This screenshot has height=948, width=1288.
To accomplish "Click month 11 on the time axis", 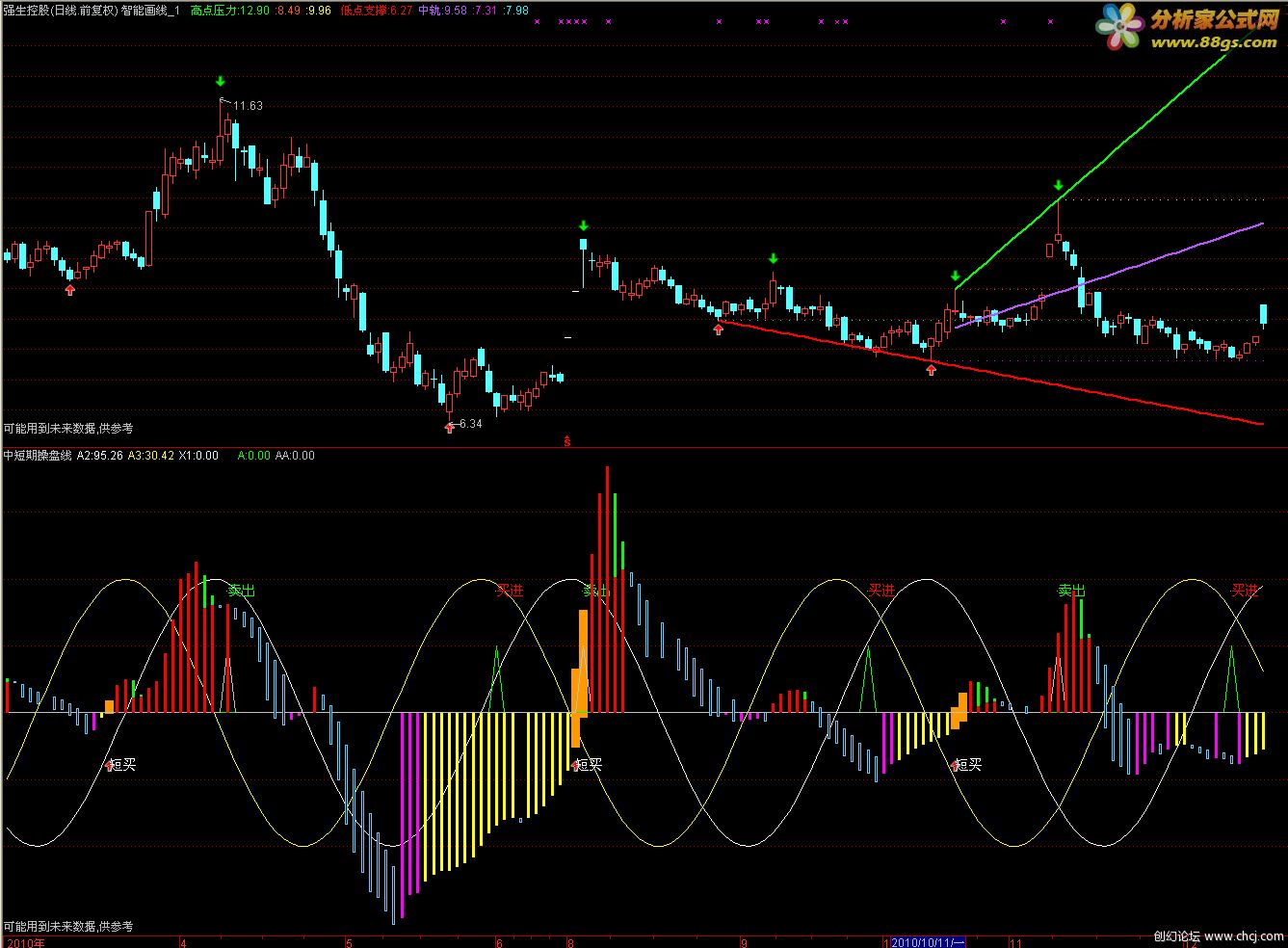I will pos(1014,941).
